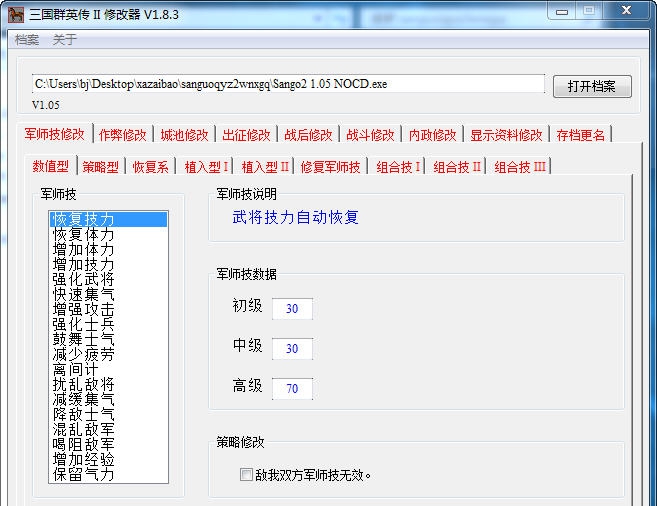Select 增加技力 in the skill list

[x=108, y=264]
